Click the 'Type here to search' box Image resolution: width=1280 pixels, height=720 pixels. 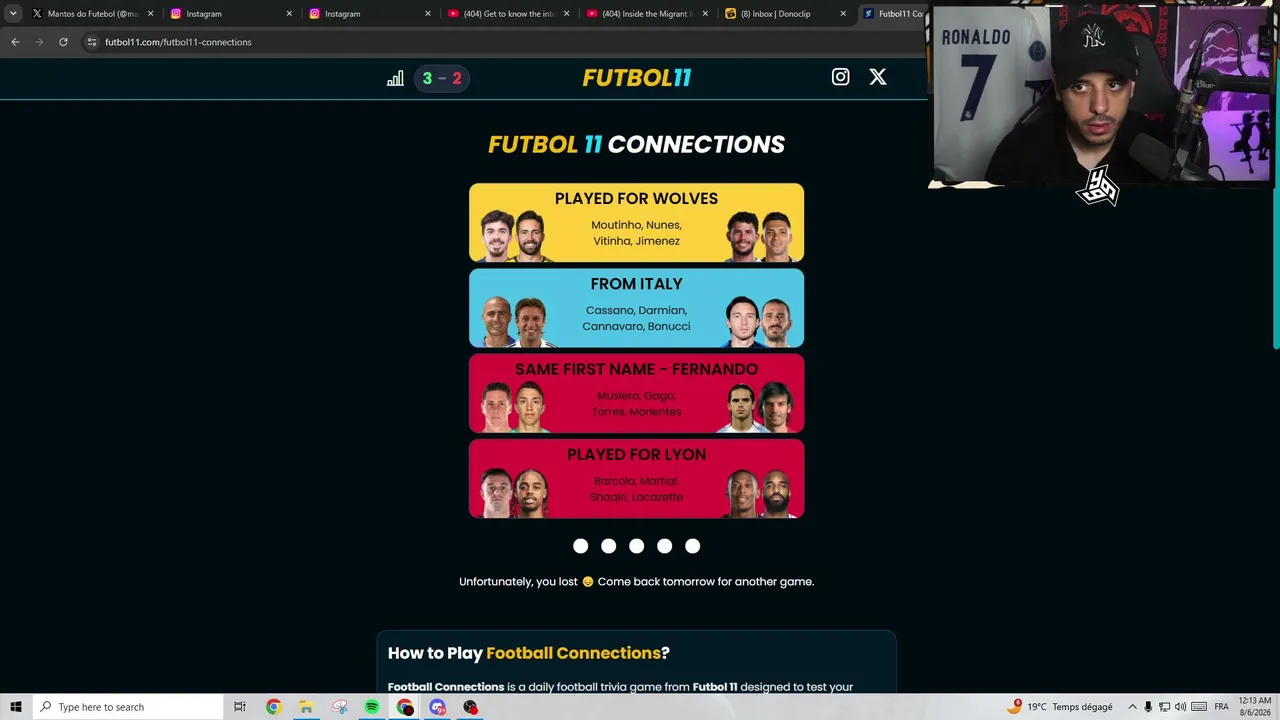tap(127, 707)
